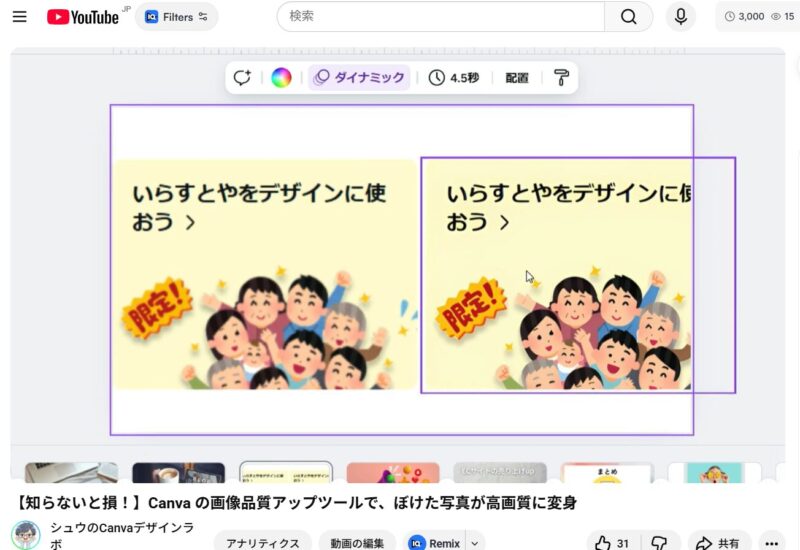
Task: Dislike the video with thumbs down
Action: coord(660,543)
